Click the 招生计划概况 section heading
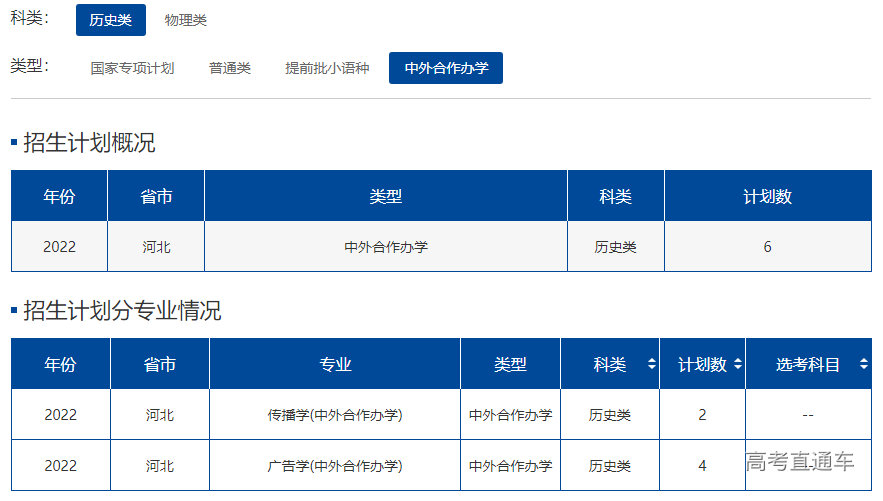 [x=89, y=142]
